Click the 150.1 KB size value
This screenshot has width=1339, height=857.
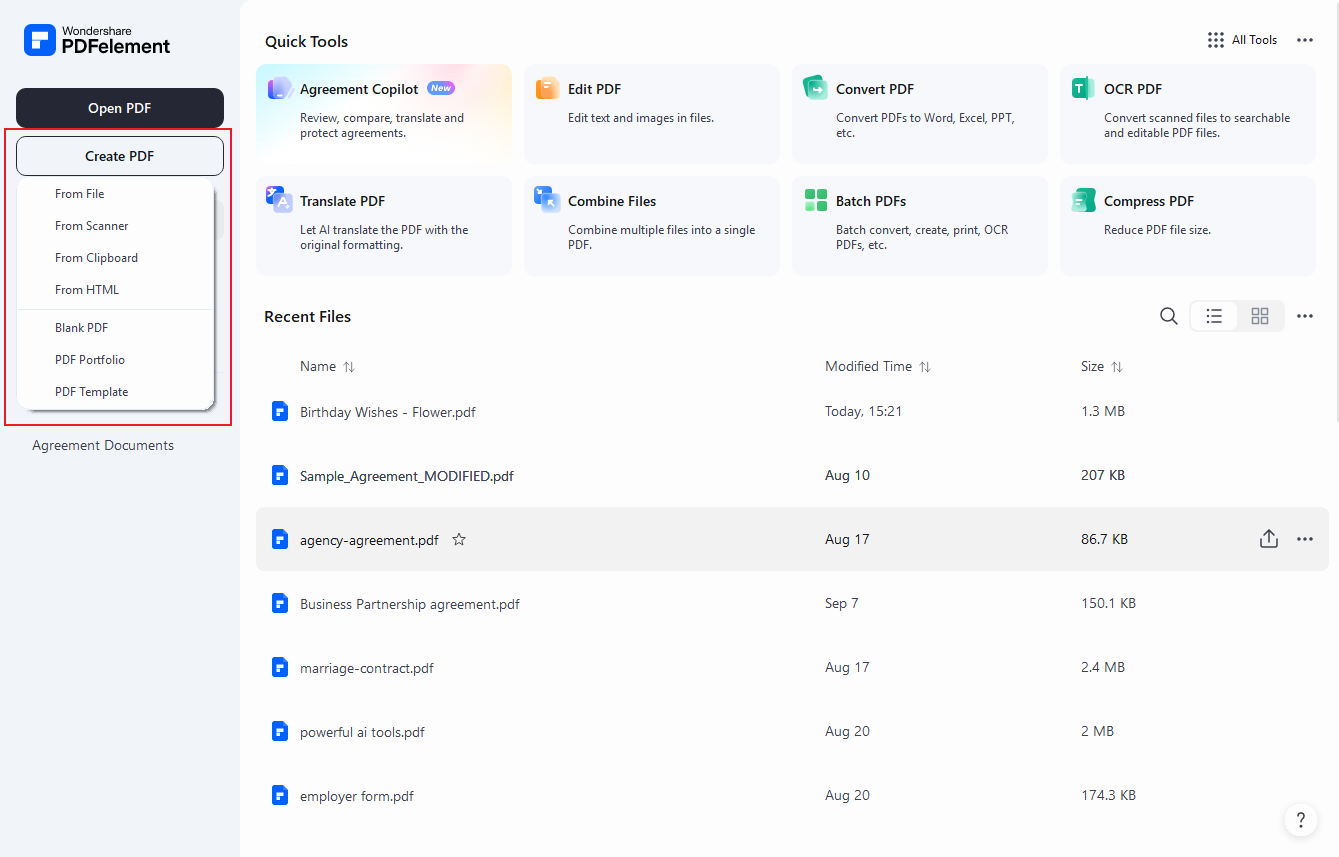(1108, 603)
